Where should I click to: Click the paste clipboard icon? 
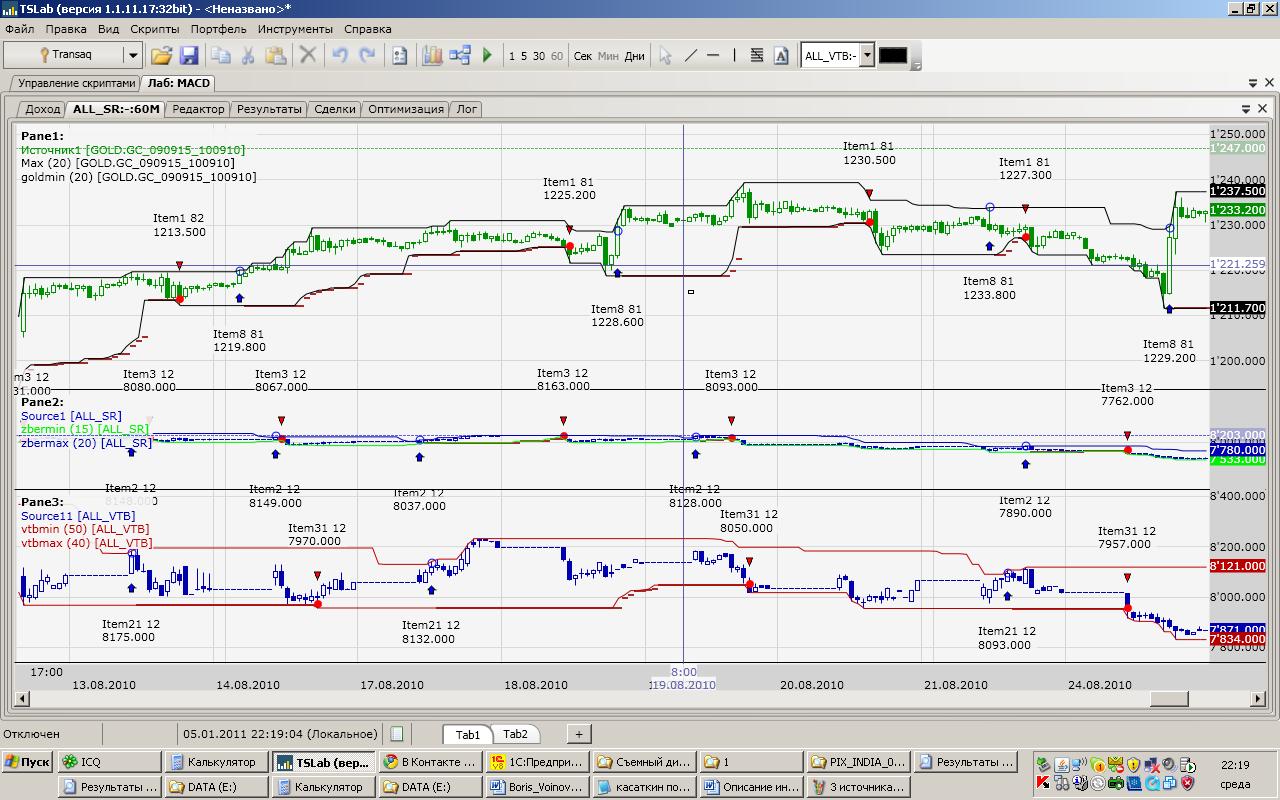275,56
